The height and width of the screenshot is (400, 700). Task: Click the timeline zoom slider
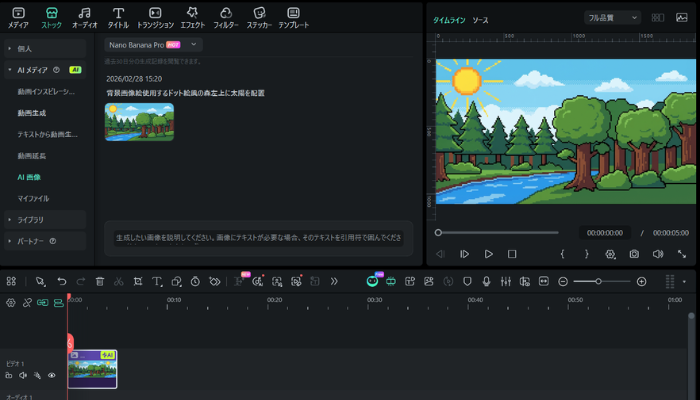(x=599, y=282)
